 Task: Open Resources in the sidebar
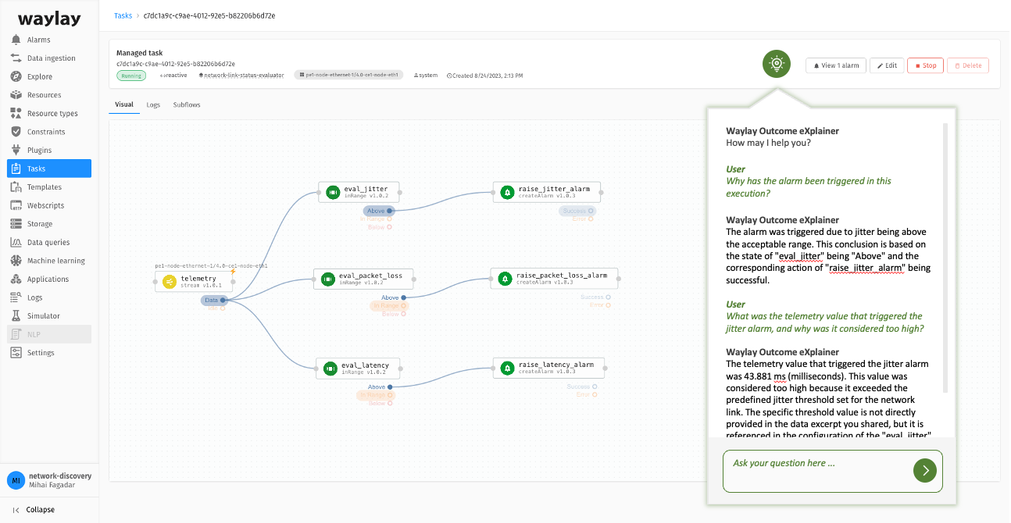point(49,95)
